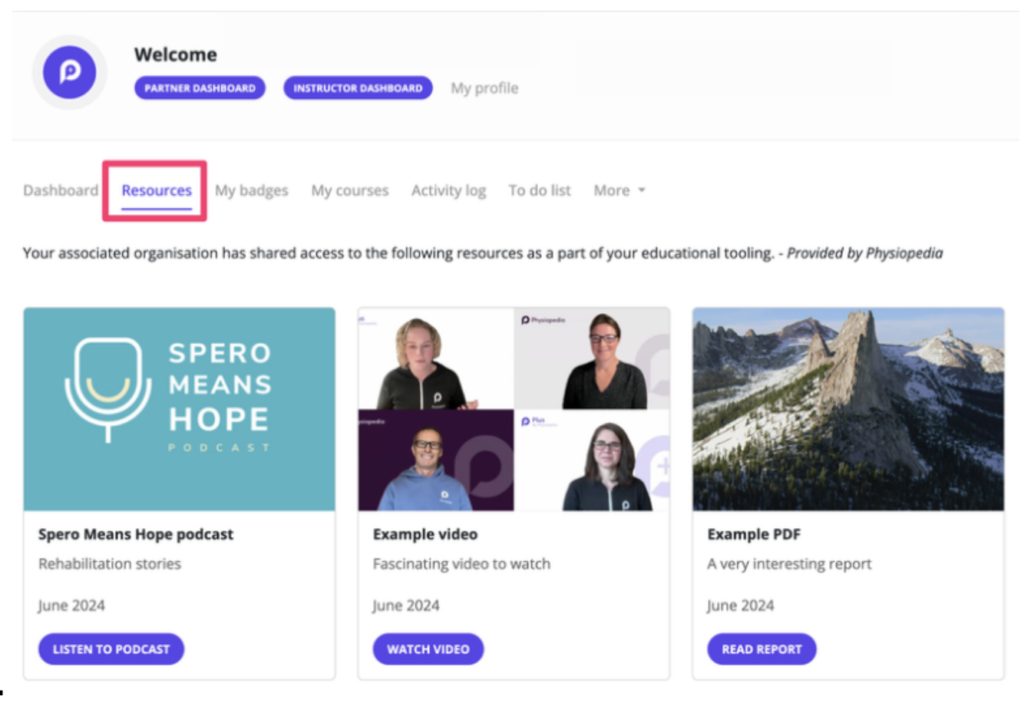Click the 'Rehabilitation stories' description text

point(110,564)
